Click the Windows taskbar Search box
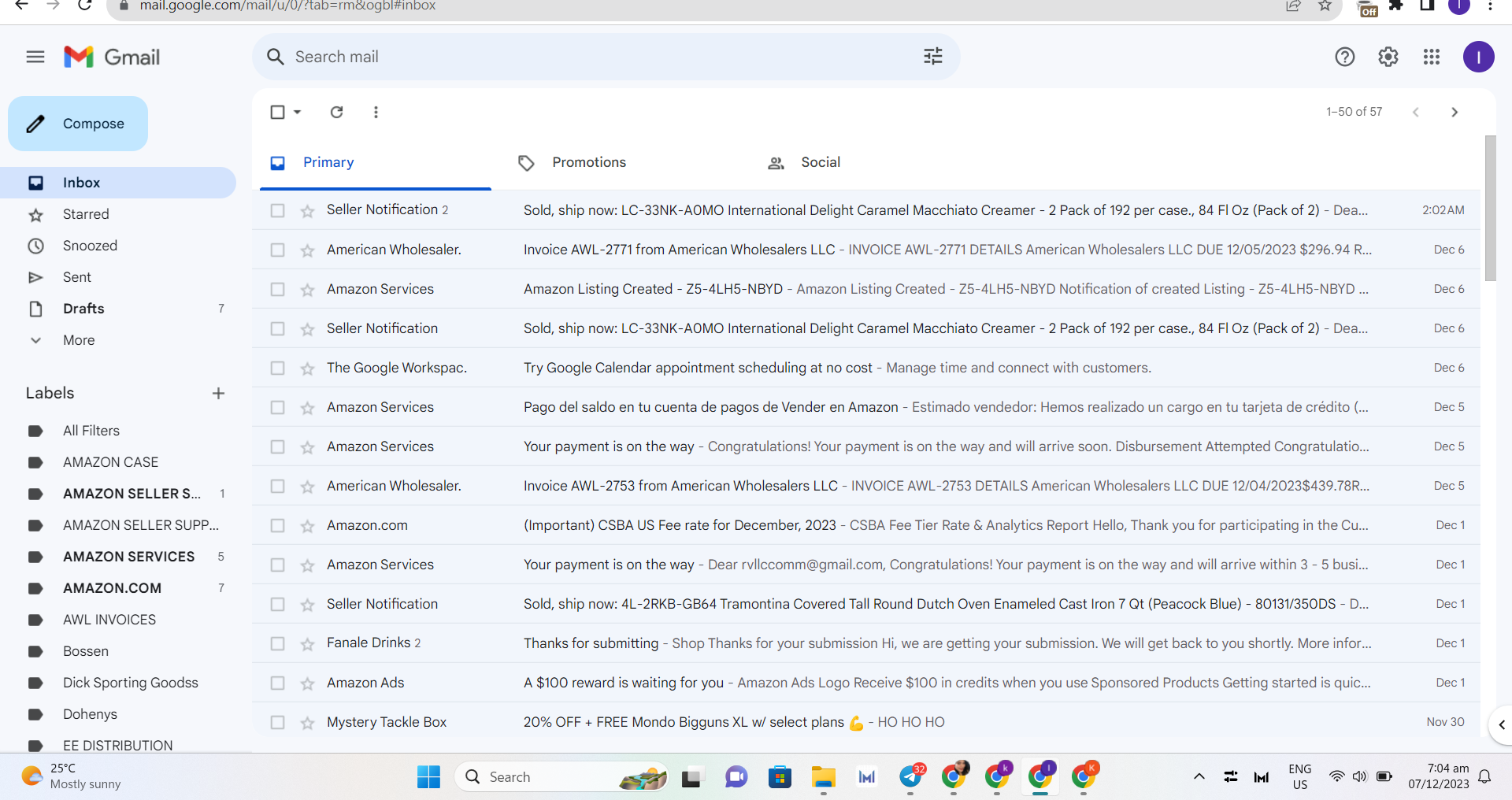 [x=561, y=777]
